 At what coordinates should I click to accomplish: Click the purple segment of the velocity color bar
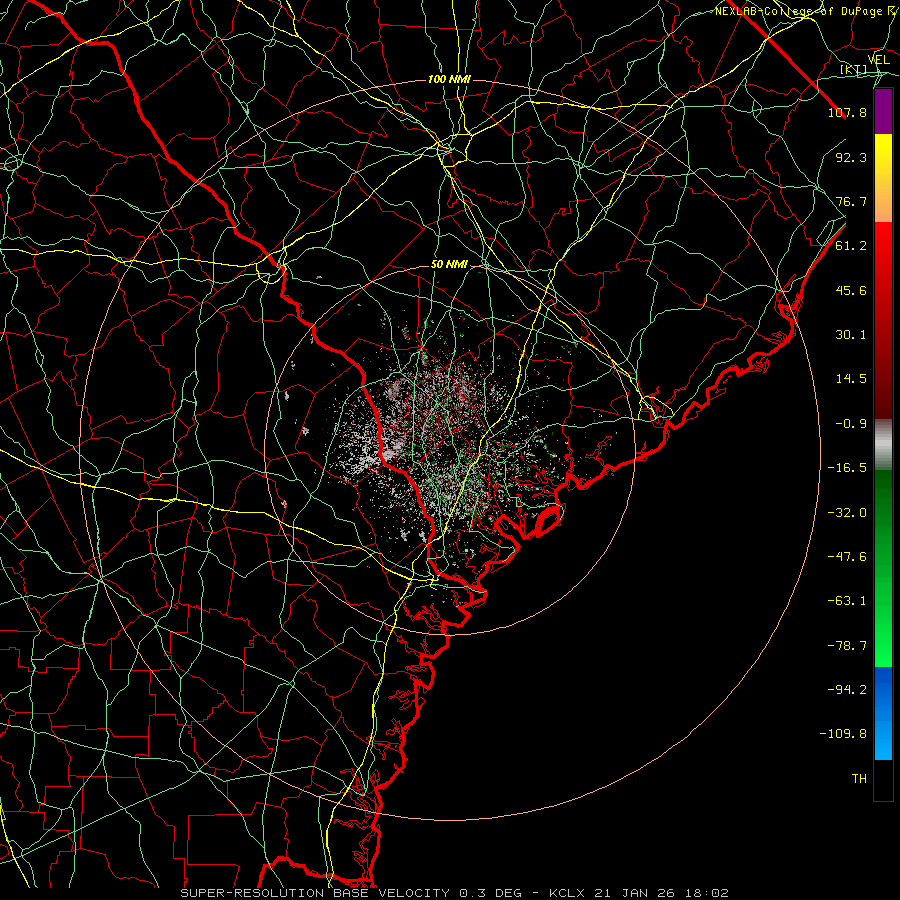click(883, 112)
